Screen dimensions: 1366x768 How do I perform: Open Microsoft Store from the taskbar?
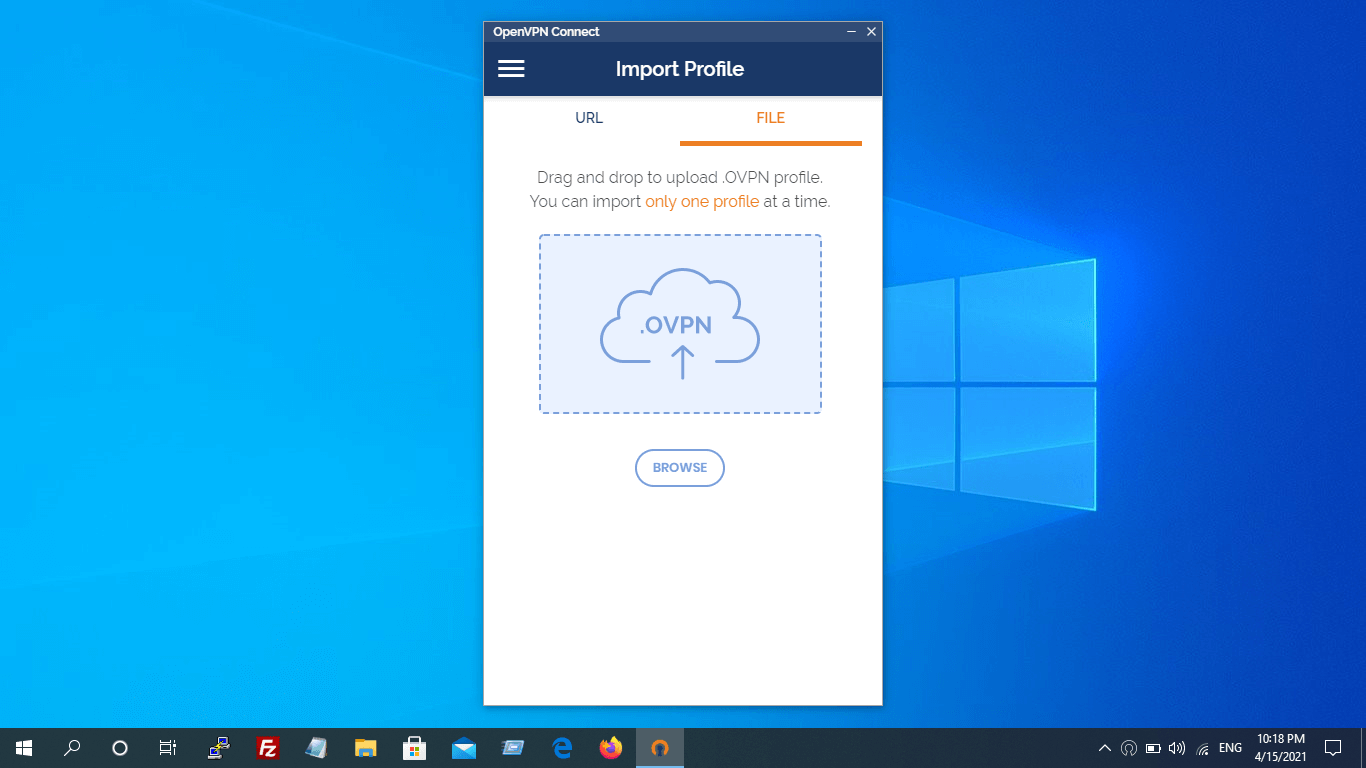coord(414,748)
